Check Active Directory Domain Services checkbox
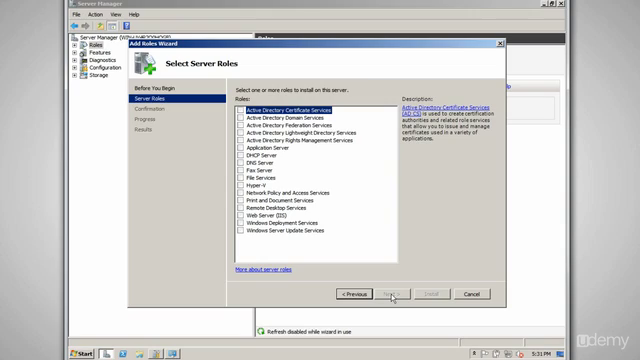The width and height of the screenshot is (640, 360). [x=240, y=118]
